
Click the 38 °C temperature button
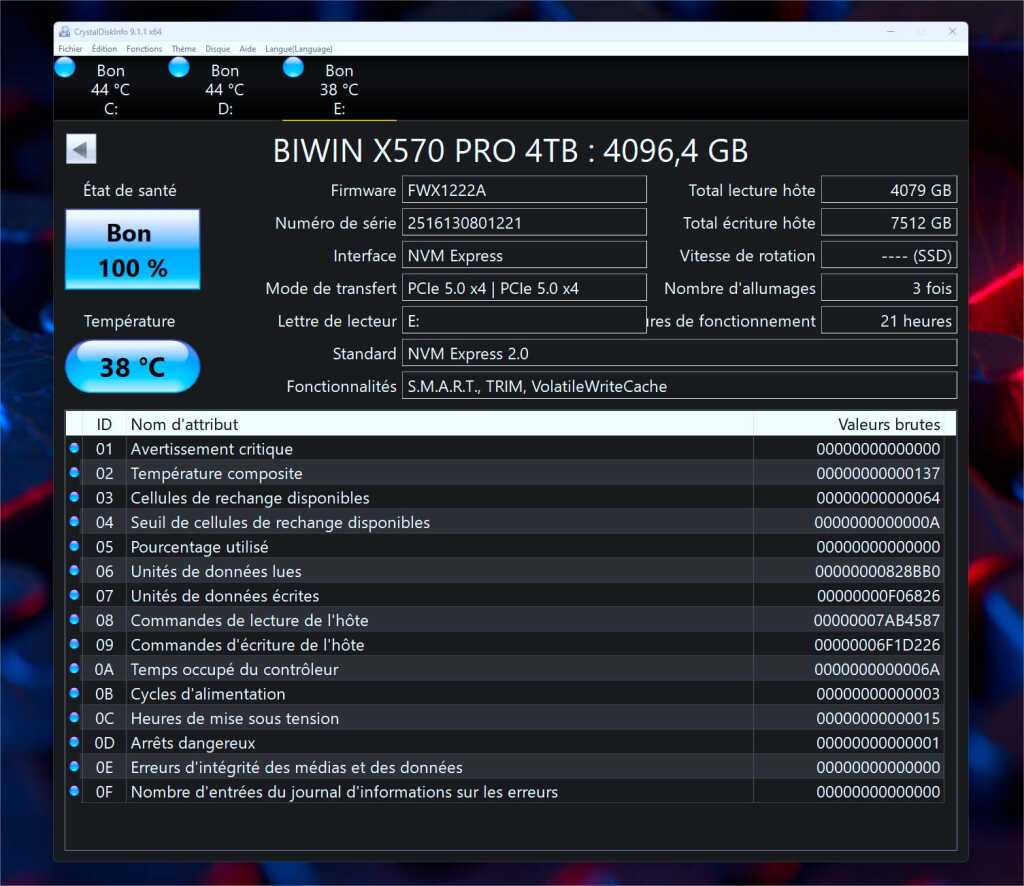point(133,367)
